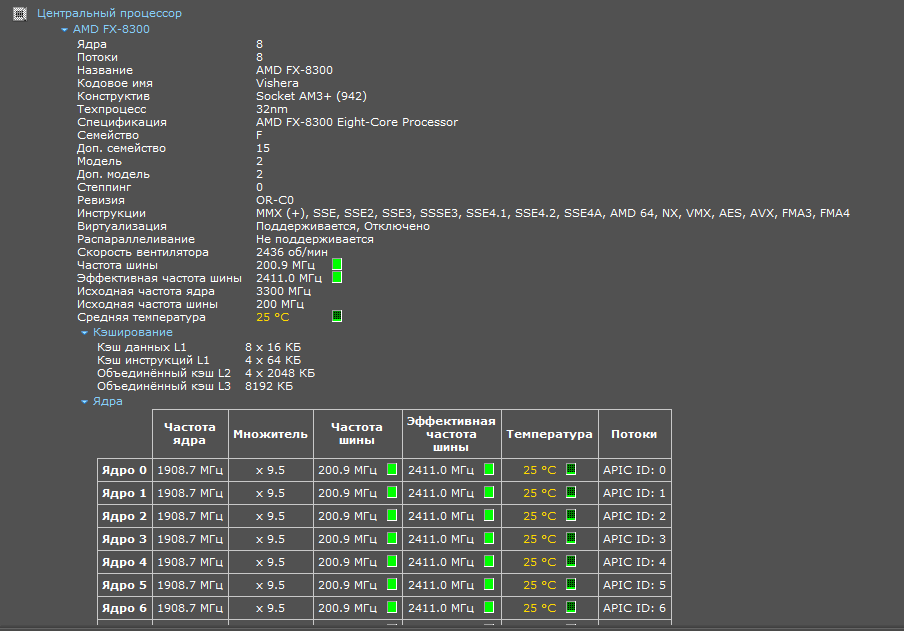The image size is (904, 631).
Task: Click the CPU chip icon beside Центральный процессор
Action: (x=20, y=13)
